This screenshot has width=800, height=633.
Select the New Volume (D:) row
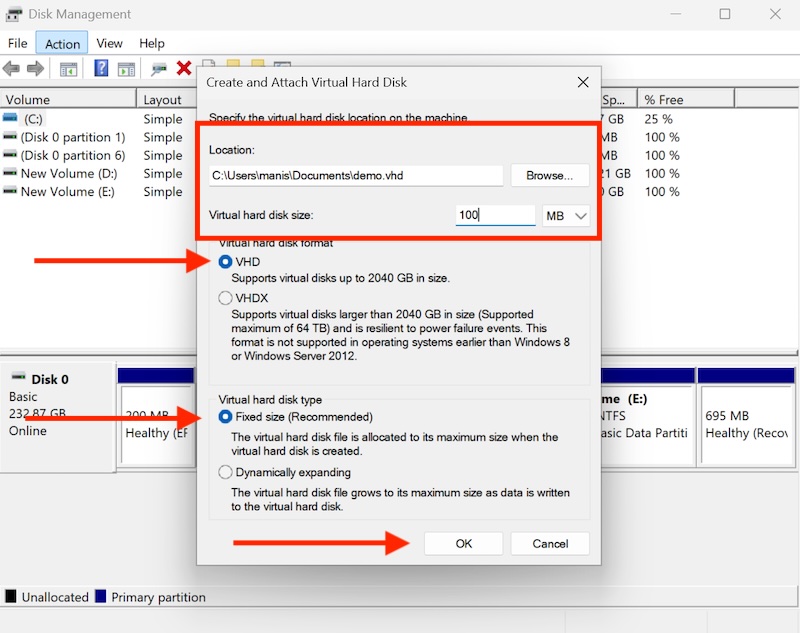pyautogui.click(x=60, y=173)
